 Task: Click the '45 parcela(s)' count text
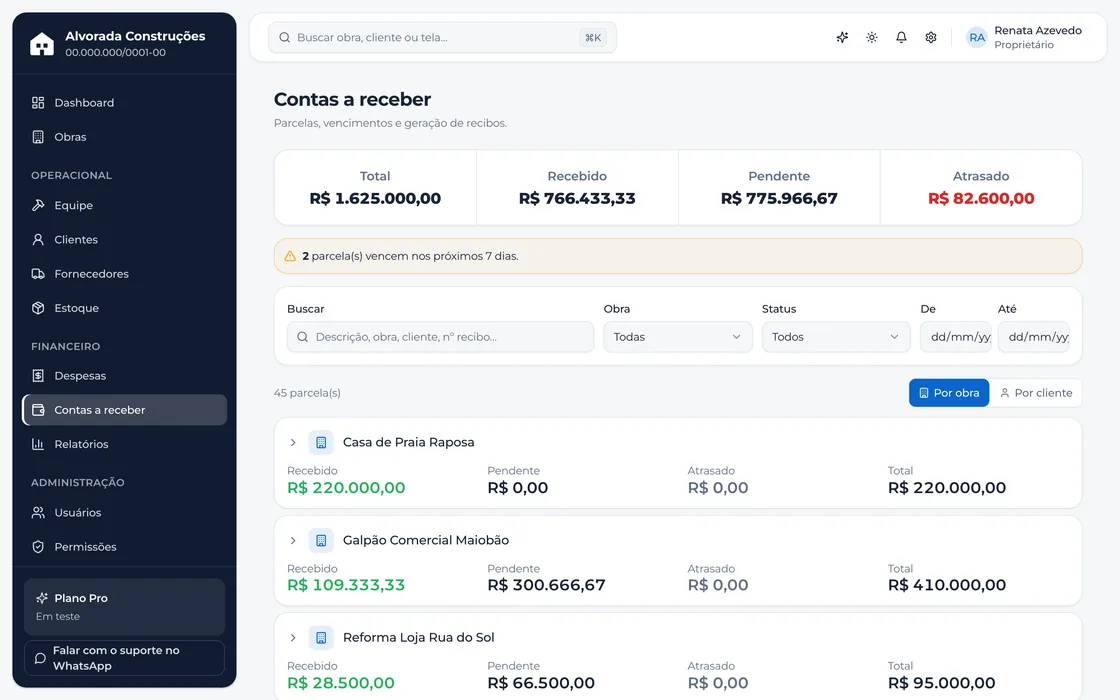click(x=307, y=393)
